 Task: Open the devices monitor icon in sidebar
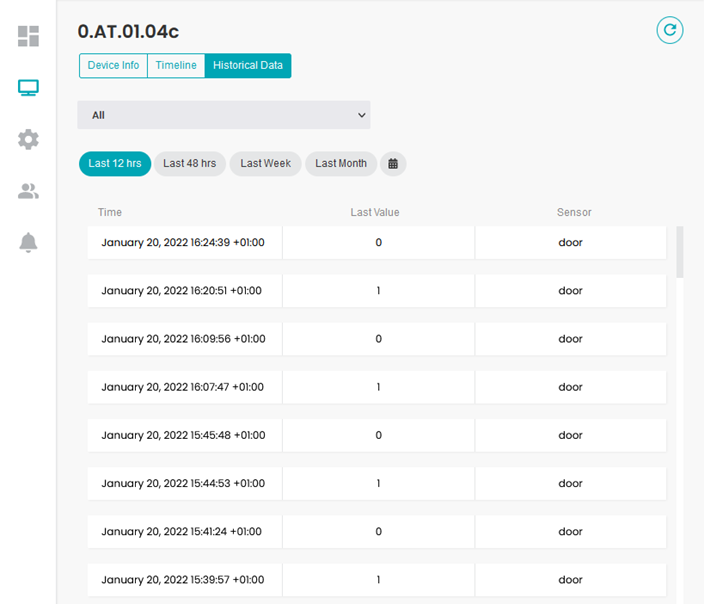point(28,88)
